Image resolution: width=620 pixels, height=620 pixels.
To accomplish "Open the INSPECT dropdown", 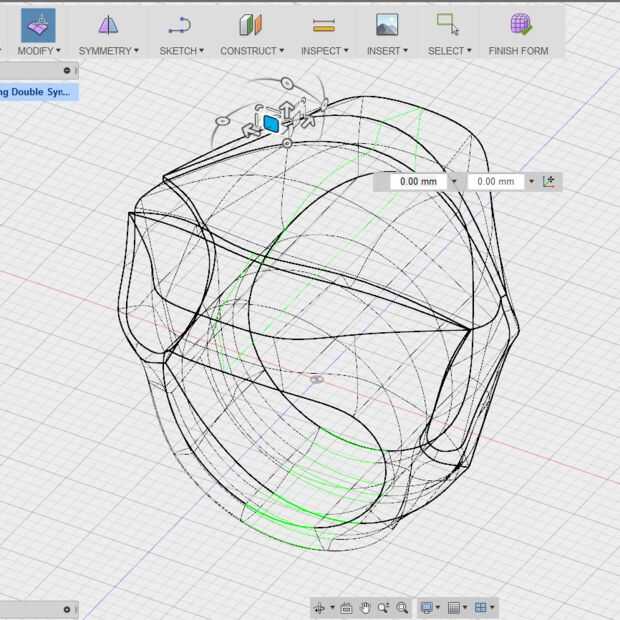I will [x=325, y=51].
